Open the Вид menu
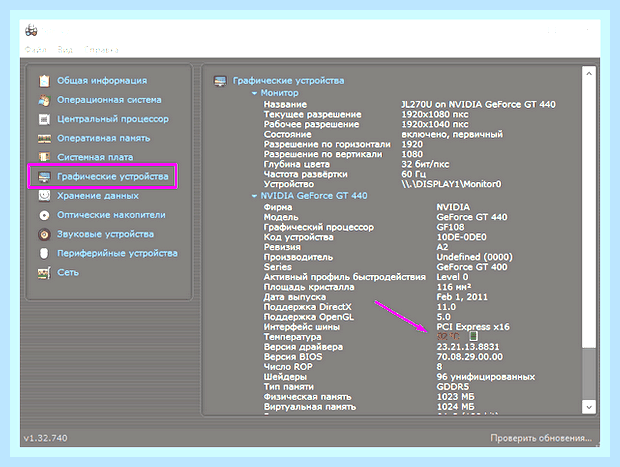620x467 pixels. [x=65, y=50]
